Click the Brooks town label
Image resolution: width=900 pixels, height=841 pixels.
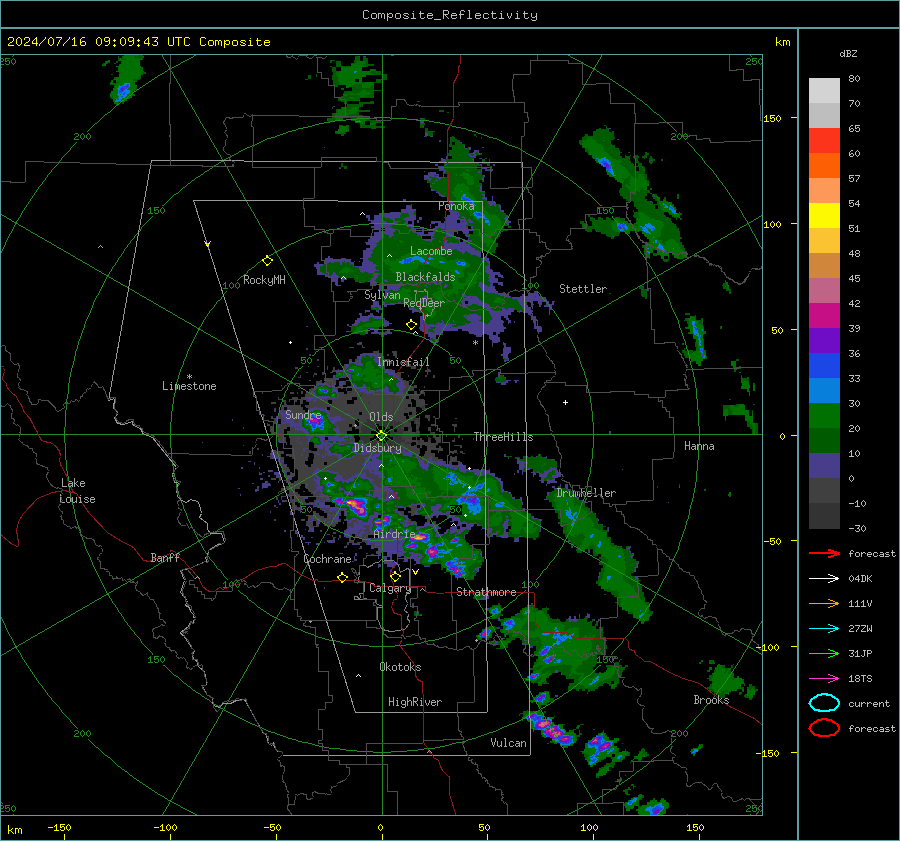point(711,700)
